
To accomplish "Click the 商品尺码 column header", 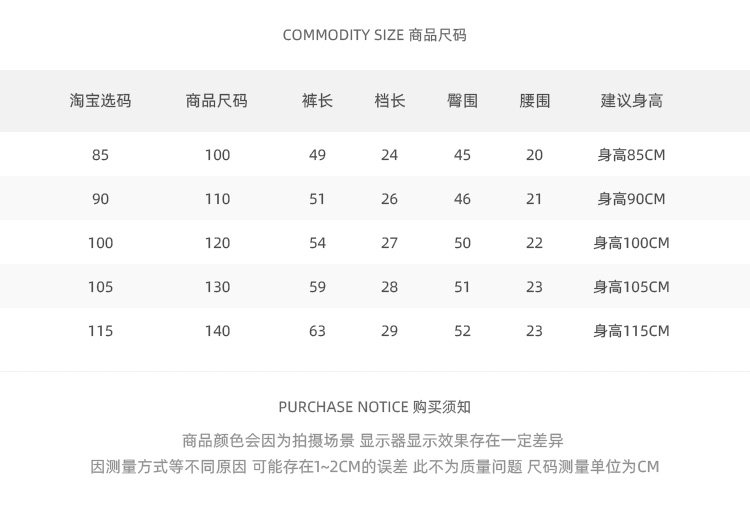I will (217, 100).
